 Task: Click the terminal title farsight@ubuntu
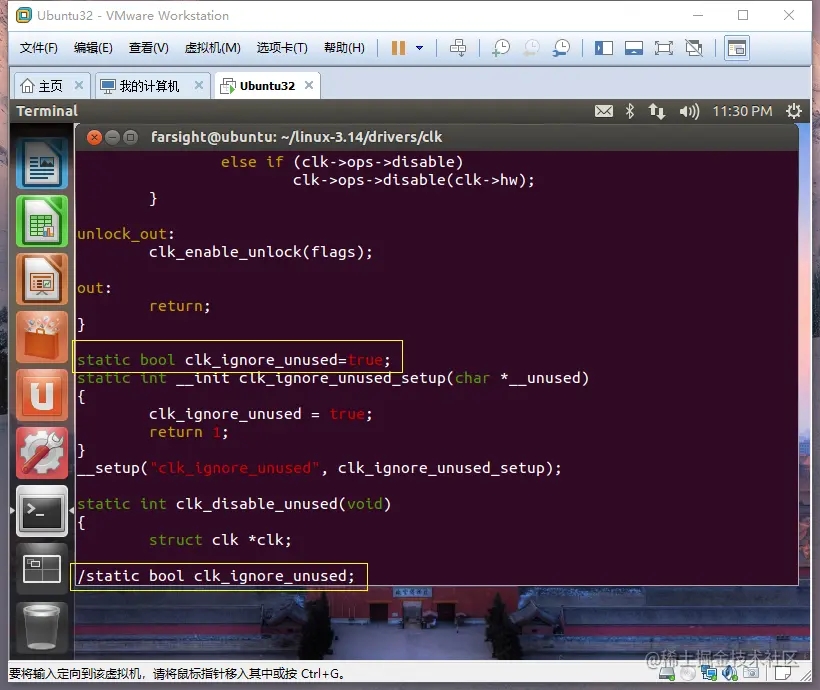click(296, 137)
